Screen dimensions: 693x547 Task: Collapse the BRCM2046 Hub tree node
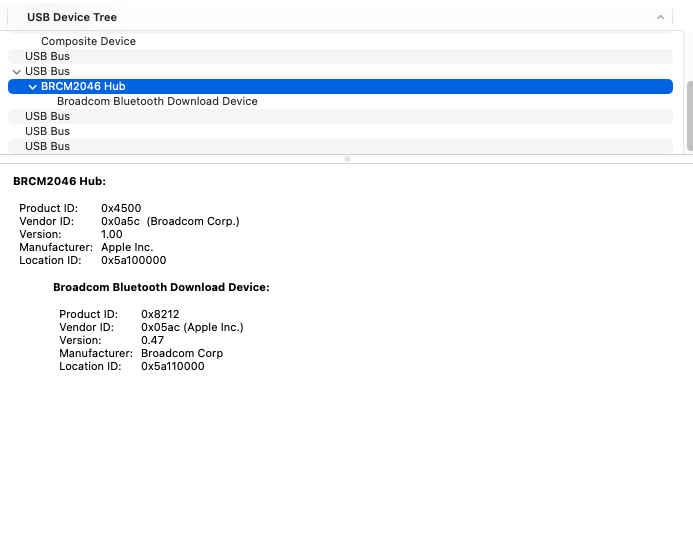(x=32, y=87)
